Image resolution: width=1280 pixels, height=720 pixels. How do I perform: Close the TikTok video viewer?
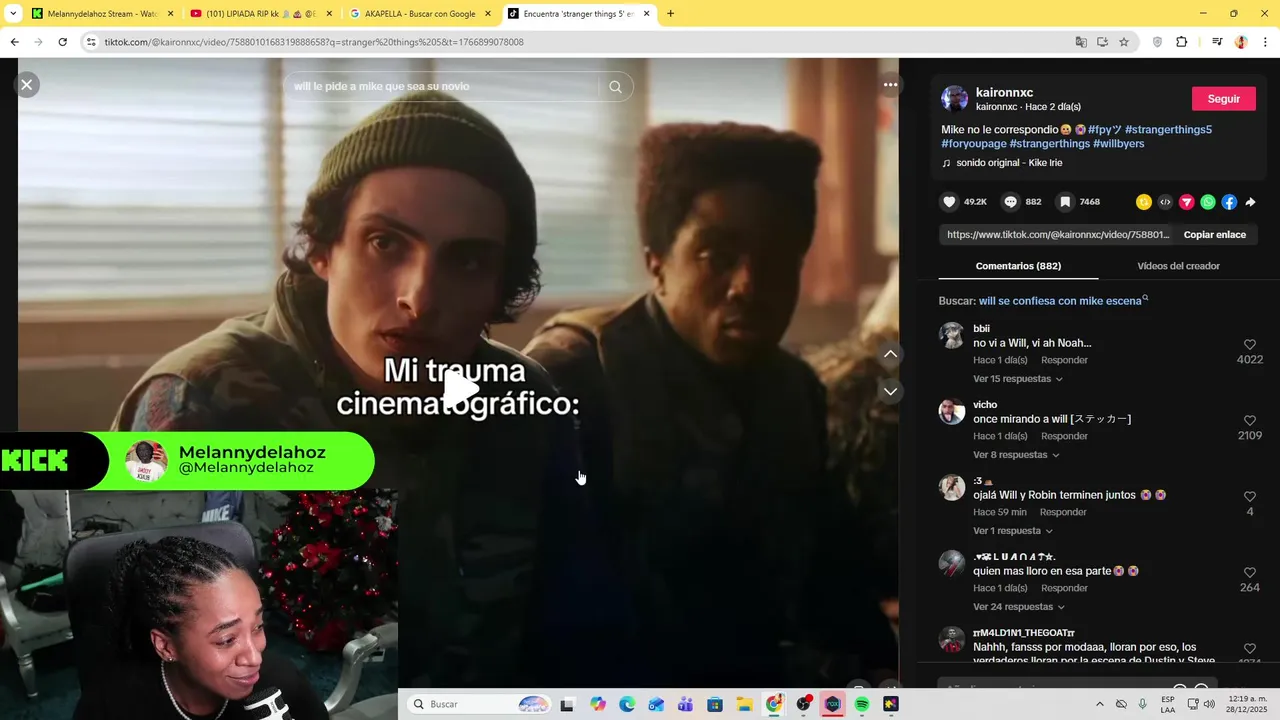pyautogui.click(x=27, y=85)
